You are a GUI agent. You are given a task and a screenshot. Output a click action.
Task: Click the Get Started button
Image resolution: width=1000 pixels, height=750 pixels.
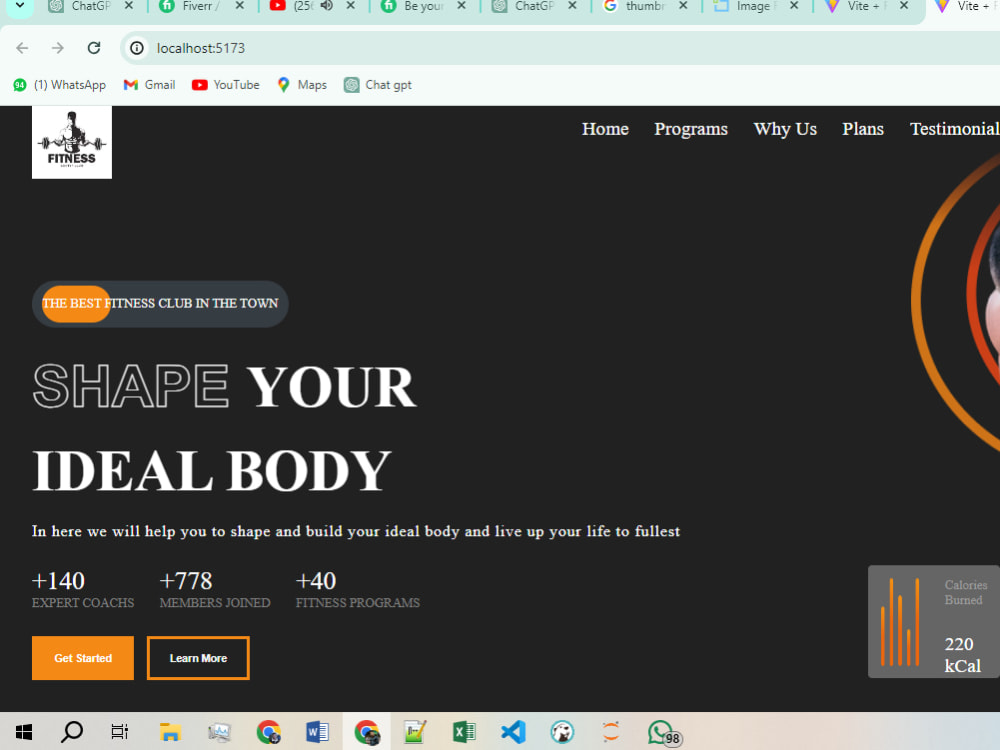coord(83,658)
